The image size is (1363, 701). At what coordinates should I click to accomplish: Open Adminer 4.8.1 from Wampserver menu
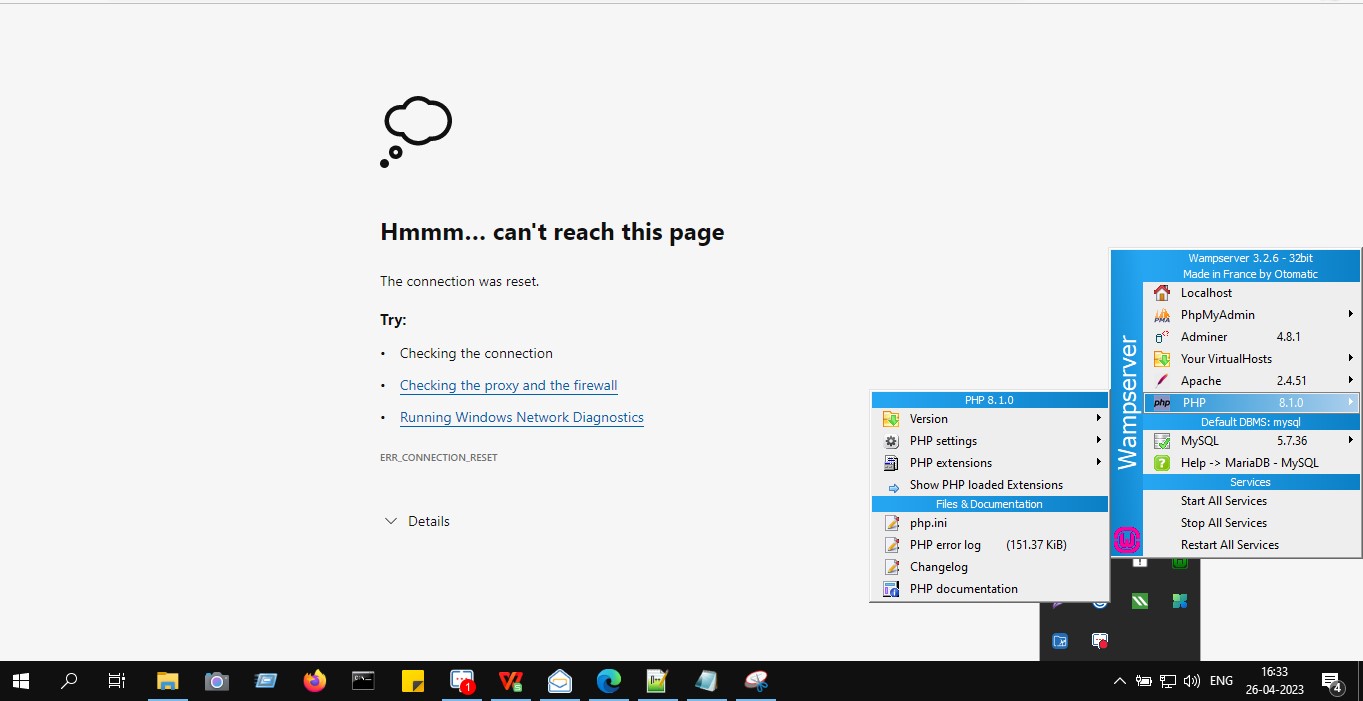pos(1204,337)
